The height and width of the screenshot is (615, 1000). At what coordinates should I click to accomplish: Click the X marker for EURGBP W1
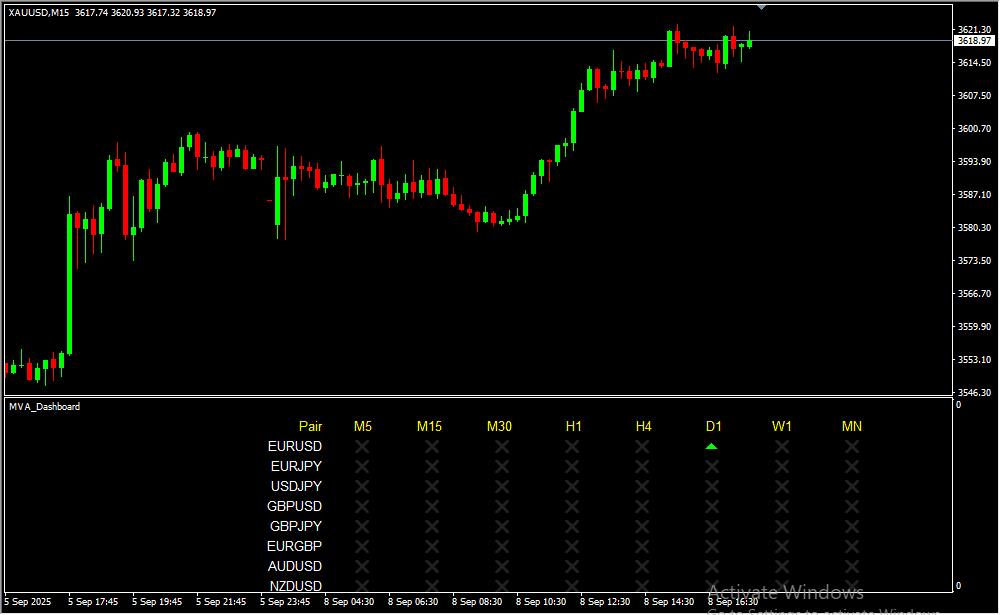coord(782,546)
